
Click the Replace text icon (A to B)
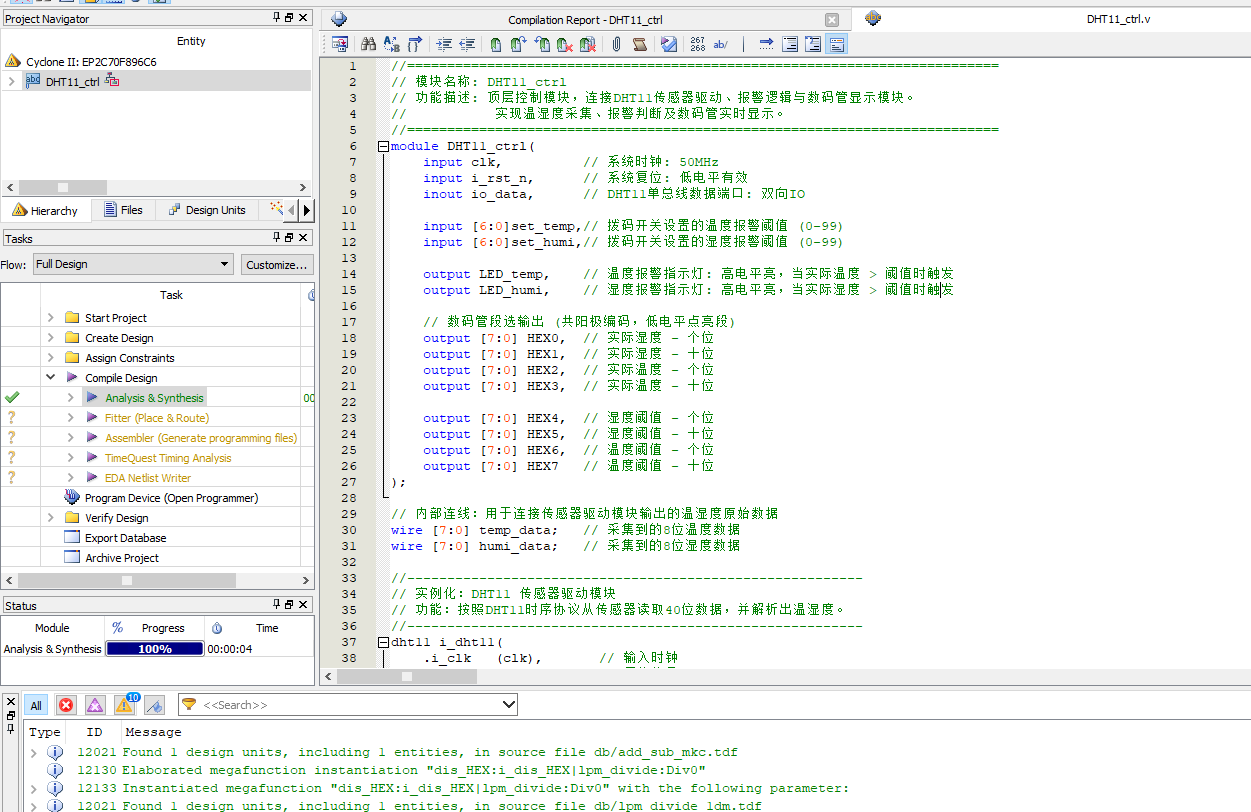(x=391, y=44)
